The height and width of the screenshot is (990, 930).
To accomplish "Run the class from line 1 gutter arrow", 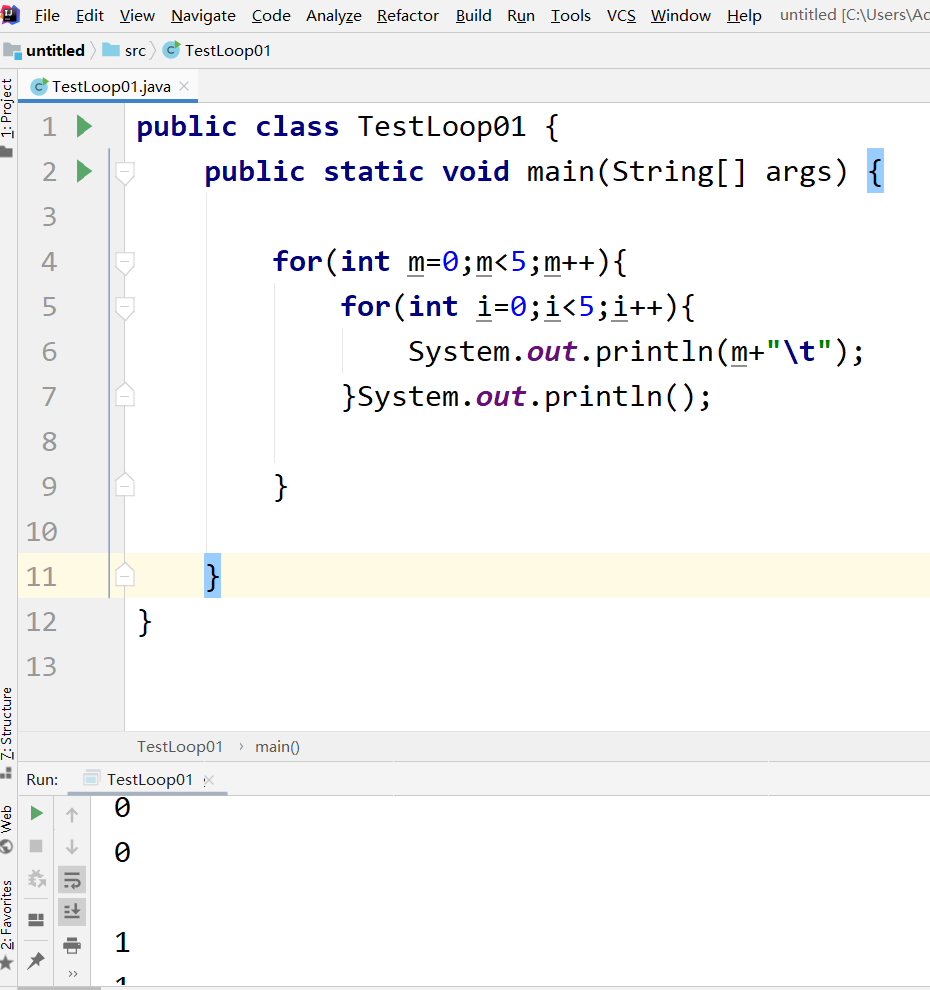I will coord(84,126).
